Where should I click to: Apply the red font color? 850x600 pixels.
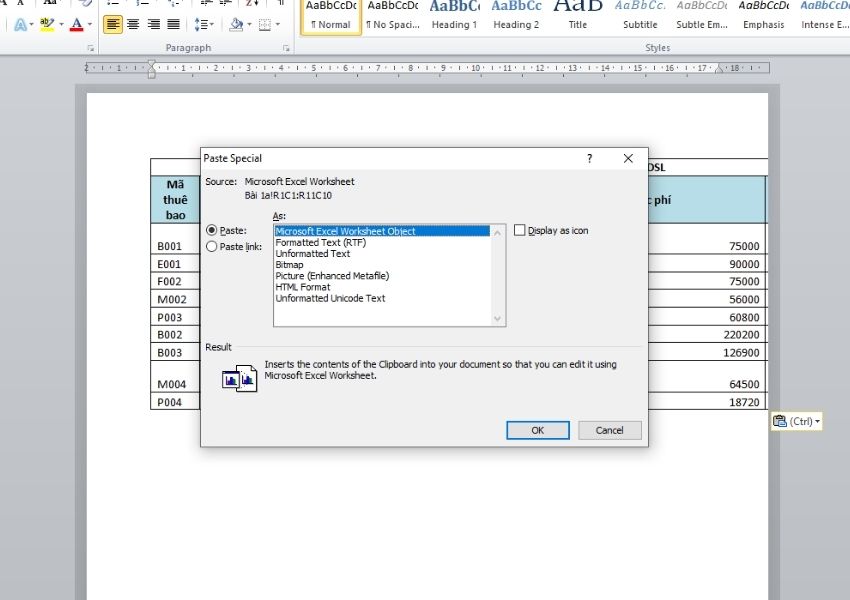point(77,24)
